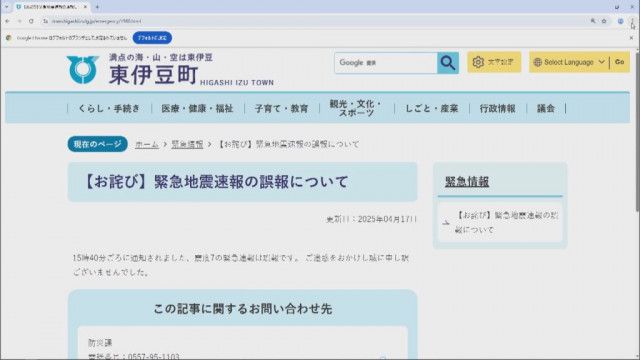The image size is (640, 360).
Task: Open the くらし・手続き navigation menu
Action: point(109,108)
